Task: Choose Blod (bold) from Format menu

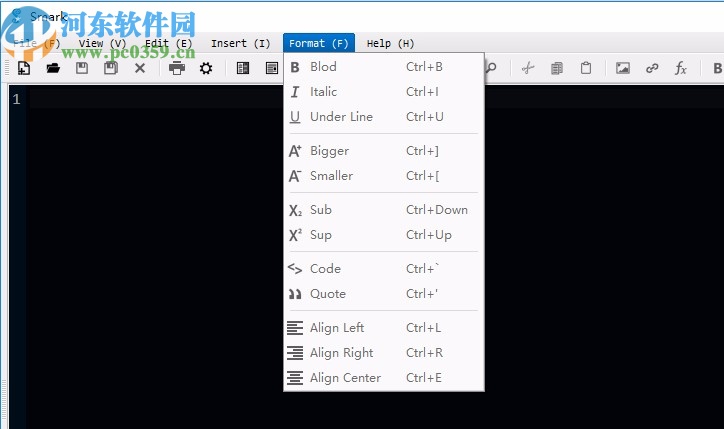Action: [x=384, y=67]
